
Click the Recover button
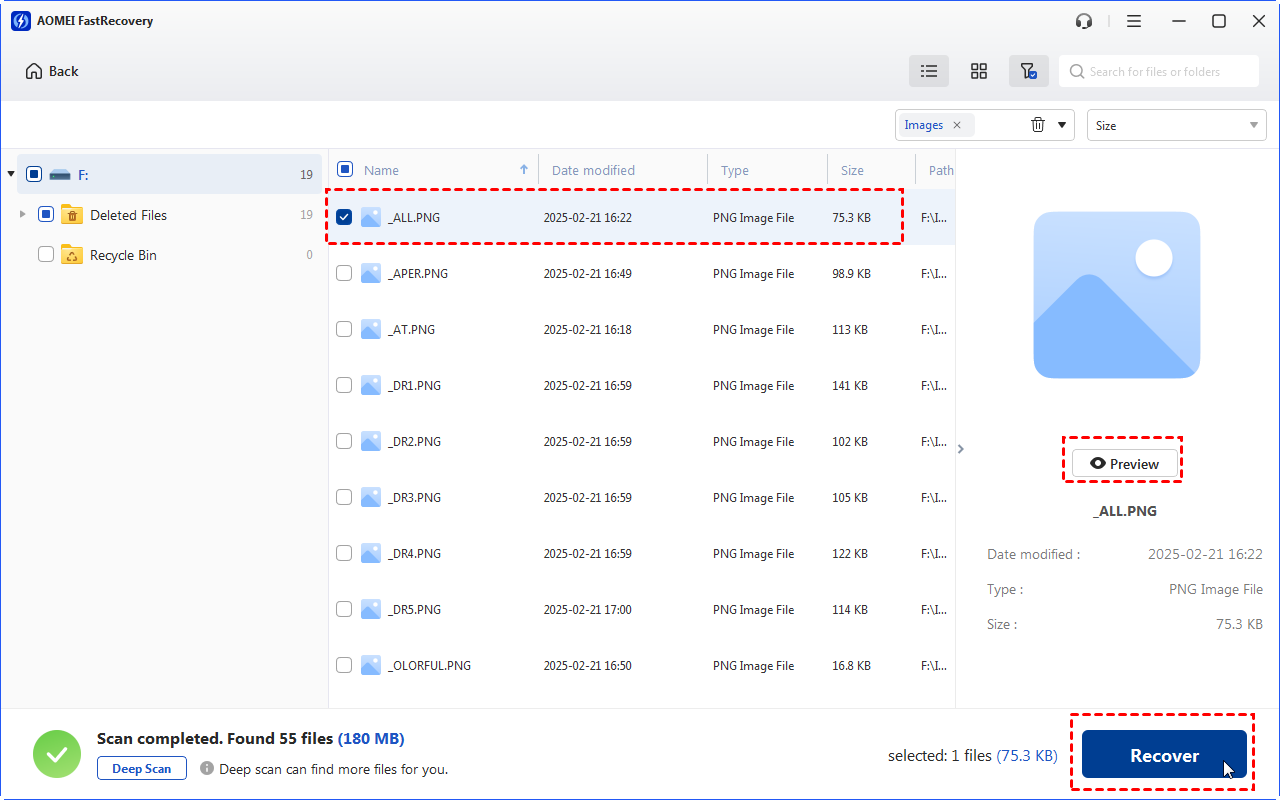pos(1164,755)
